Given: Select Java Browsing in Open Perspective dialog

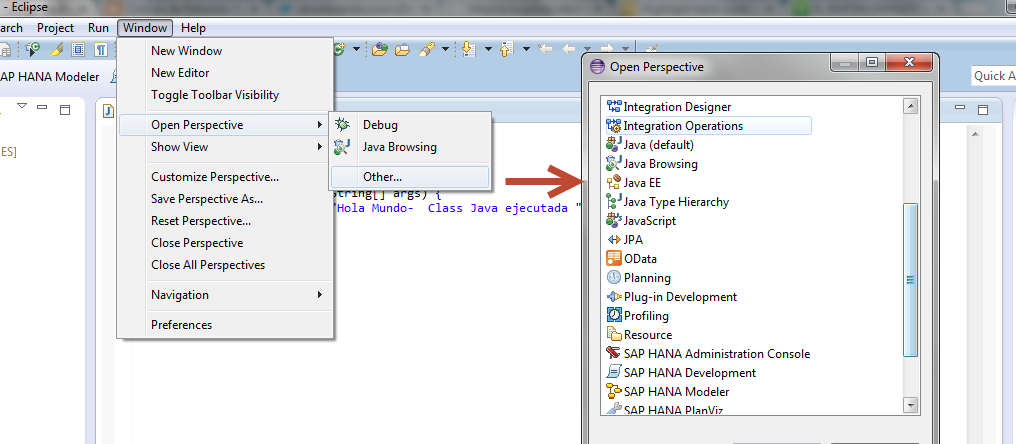Looking at the screenshot, I should pos(652,163).
